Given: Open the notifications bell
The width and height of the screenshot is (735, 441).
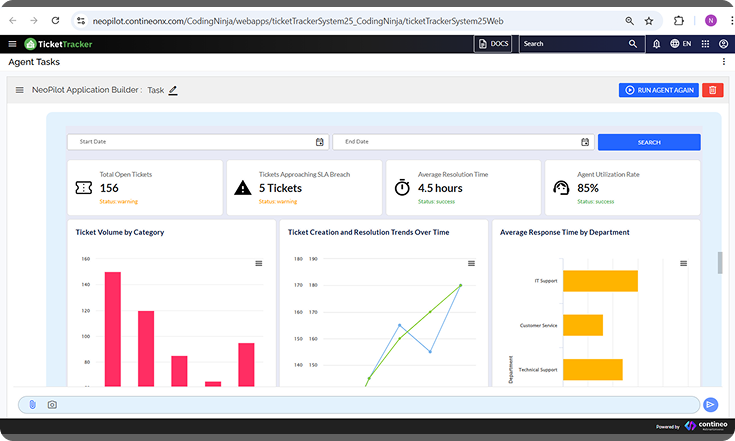Looking at the screenshot, I should point(656,44).
